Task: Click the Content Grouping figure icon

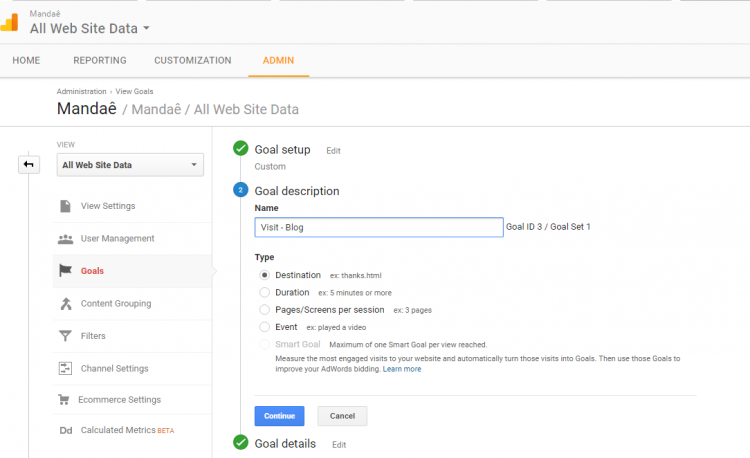Action: click(x=66, y=304)
